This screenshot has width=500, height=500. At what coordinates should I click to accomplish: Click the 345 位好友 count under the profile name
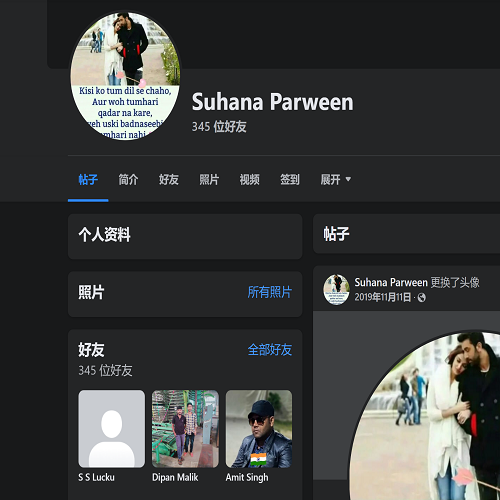point(219,127)
